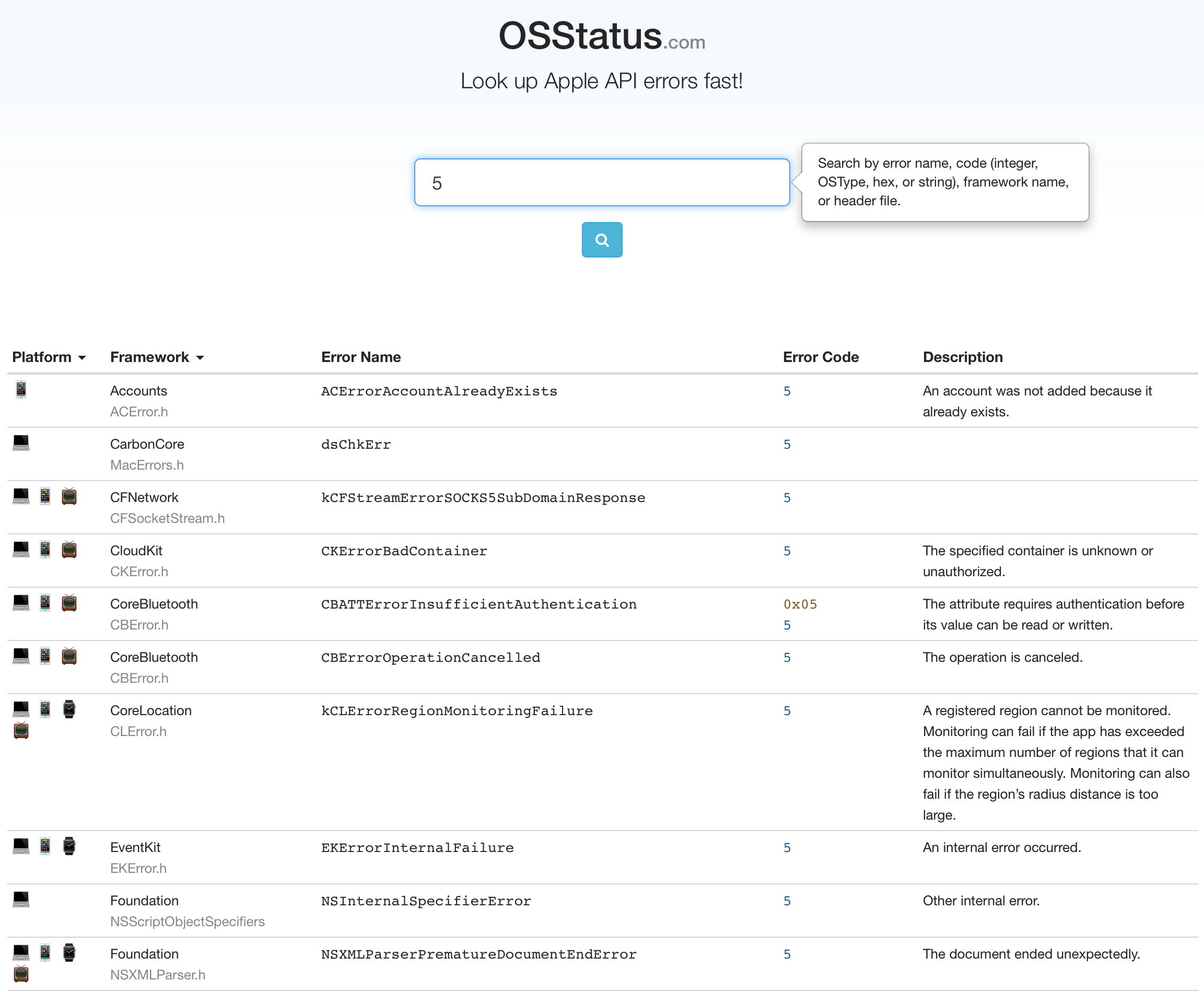This screenshot has height=992, width=1204.
Task: Click the Mac laptop icon in CarbonCore row
Action: tap(21, 443)
